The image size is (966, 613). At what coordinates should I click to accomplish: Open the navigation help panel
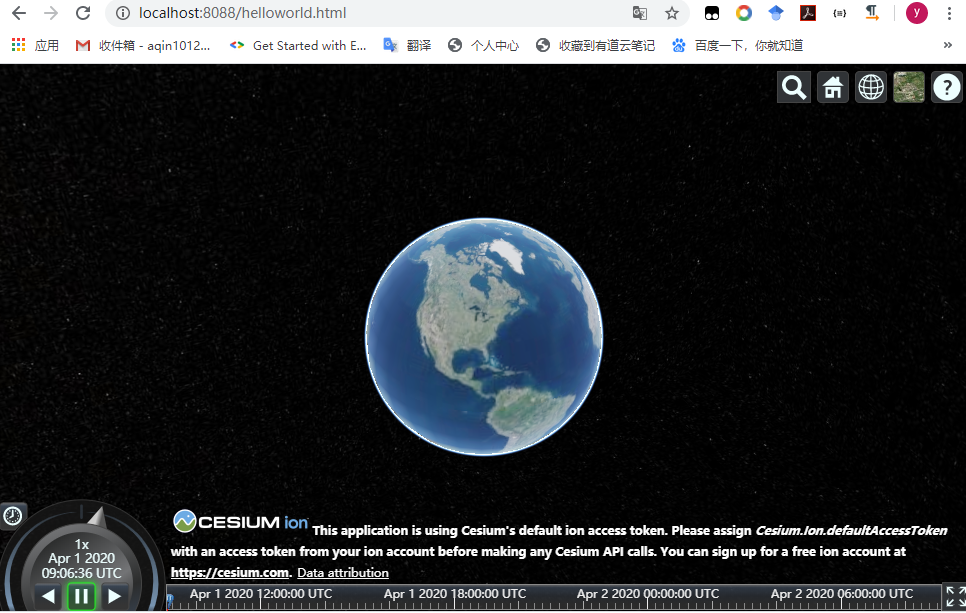946,87
